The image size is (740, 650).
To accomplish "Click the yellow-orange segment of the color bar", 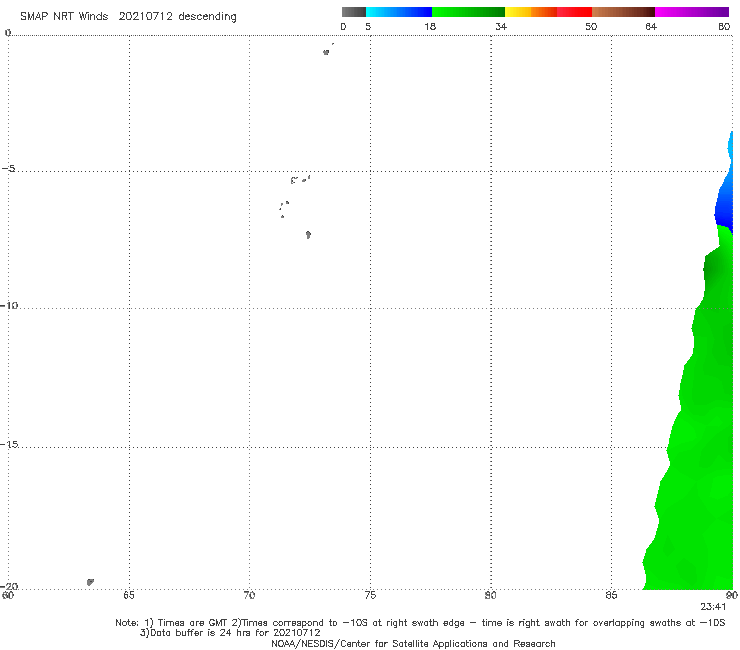I will 531,12.
